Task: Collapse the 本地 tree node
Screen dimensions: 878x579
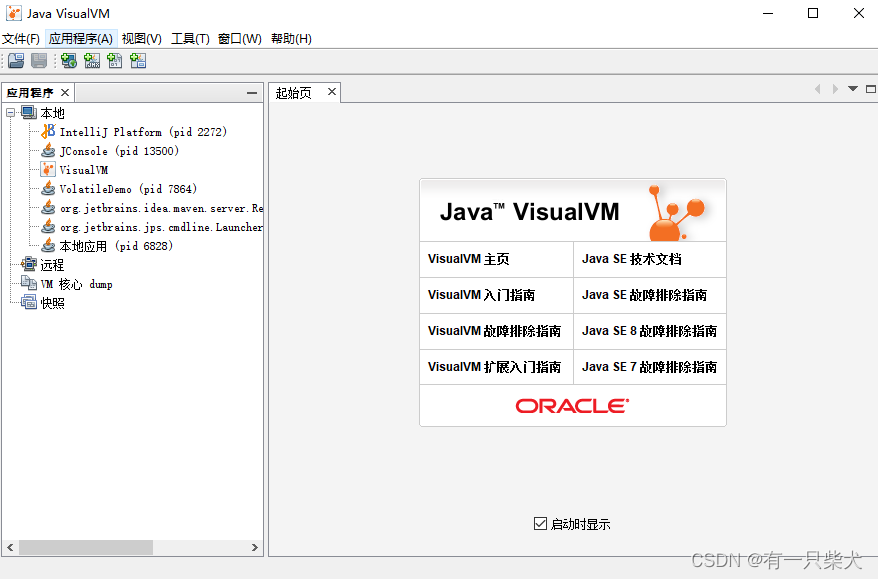Action: pyautogui.click(x=11, y=113)
